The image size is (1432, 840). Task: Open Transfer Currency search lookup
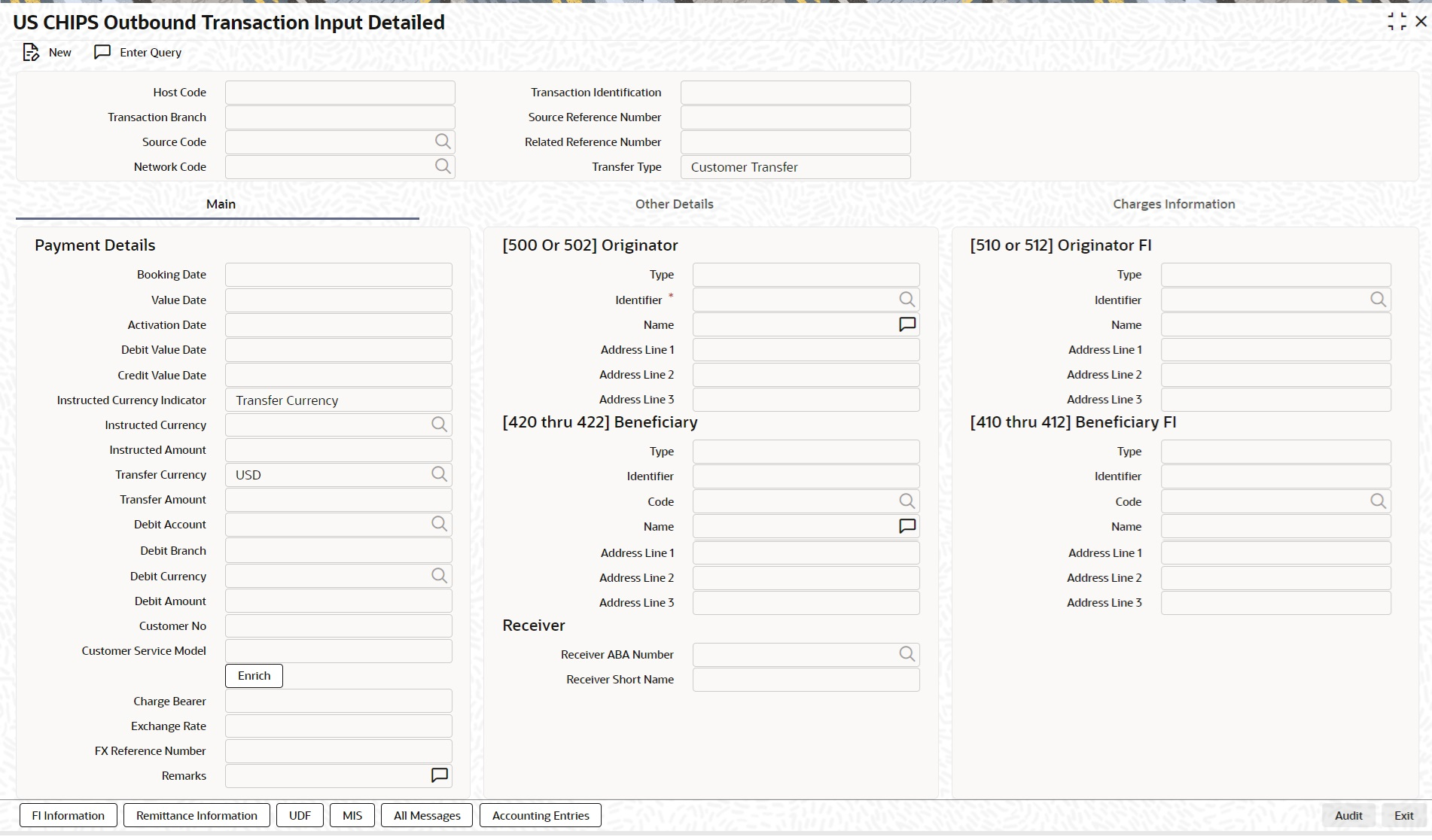[x=439, y=474]
